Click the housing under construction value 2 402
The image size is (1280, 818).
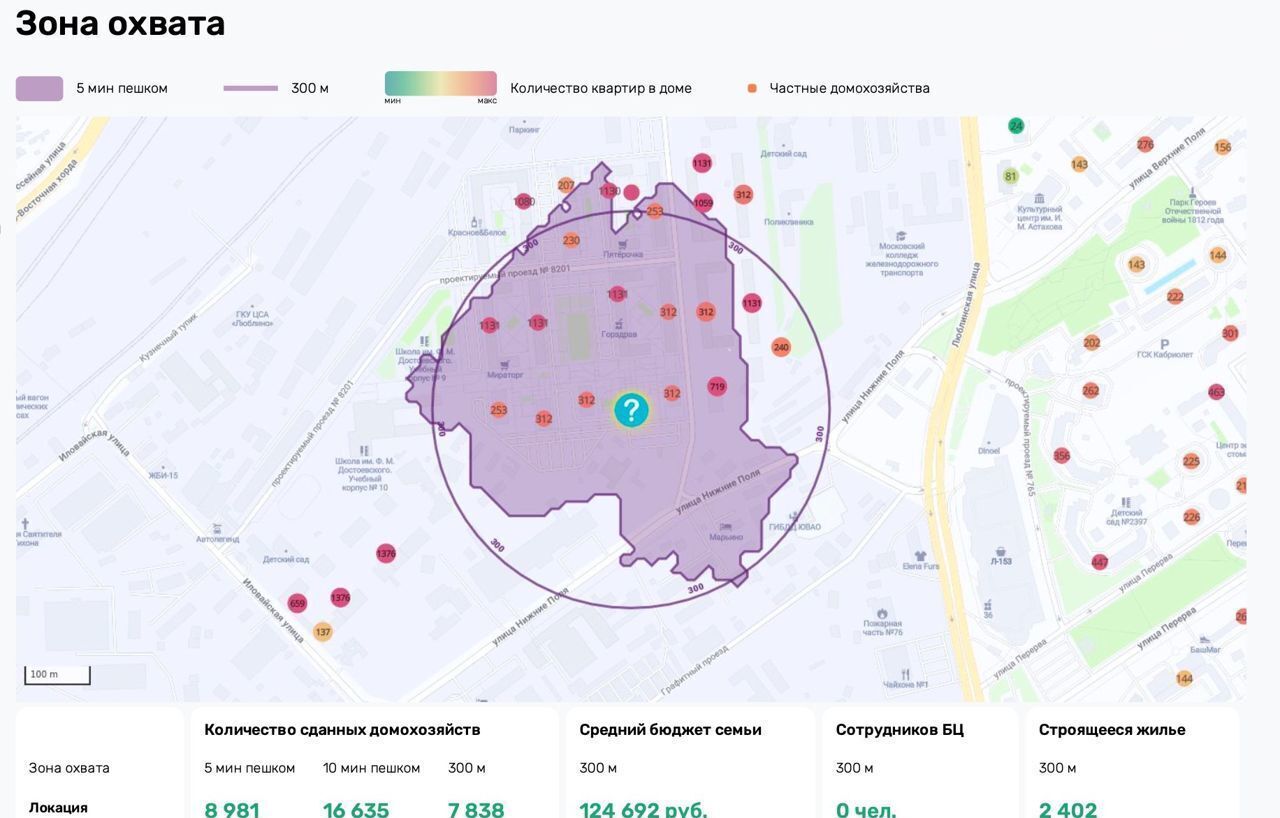(x=1068, y=809)
